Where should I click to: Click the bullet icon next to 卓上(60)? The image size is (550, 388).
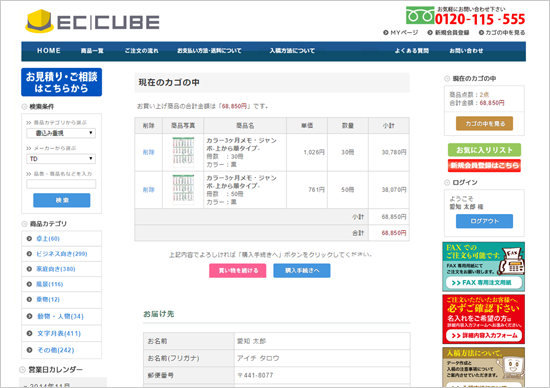(x=29, y=239)
